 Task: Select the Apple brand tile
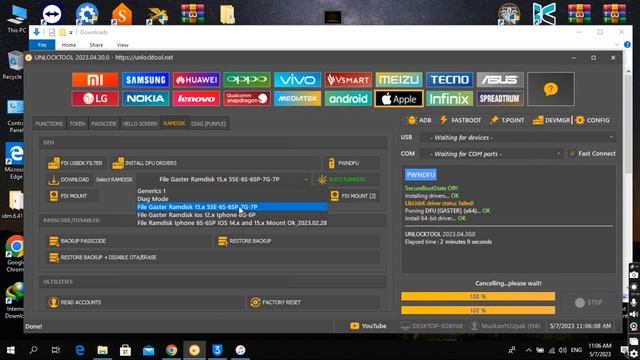point(399,98)
